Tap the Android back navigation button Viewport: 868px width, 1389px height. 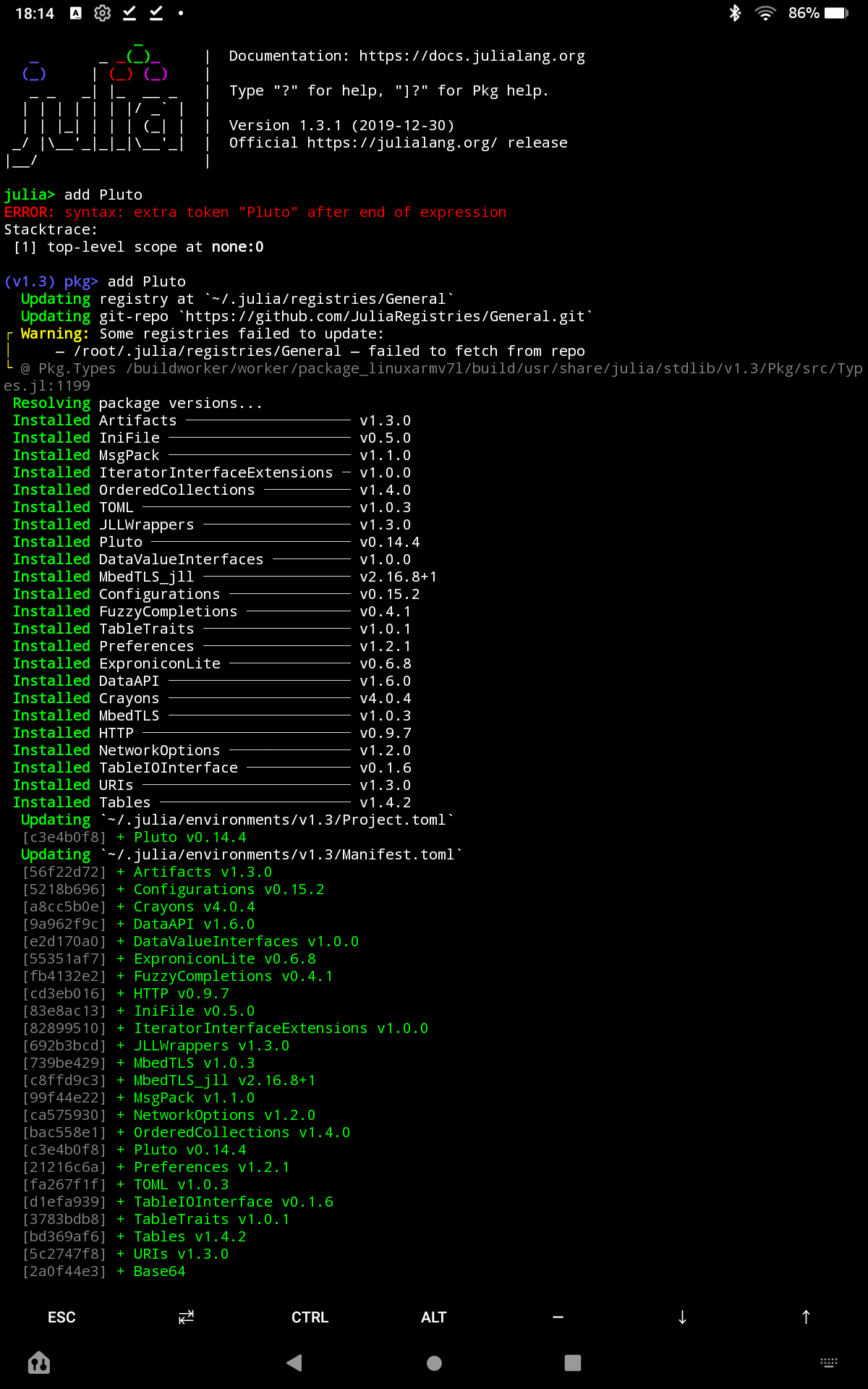(x=294, y=1363)
